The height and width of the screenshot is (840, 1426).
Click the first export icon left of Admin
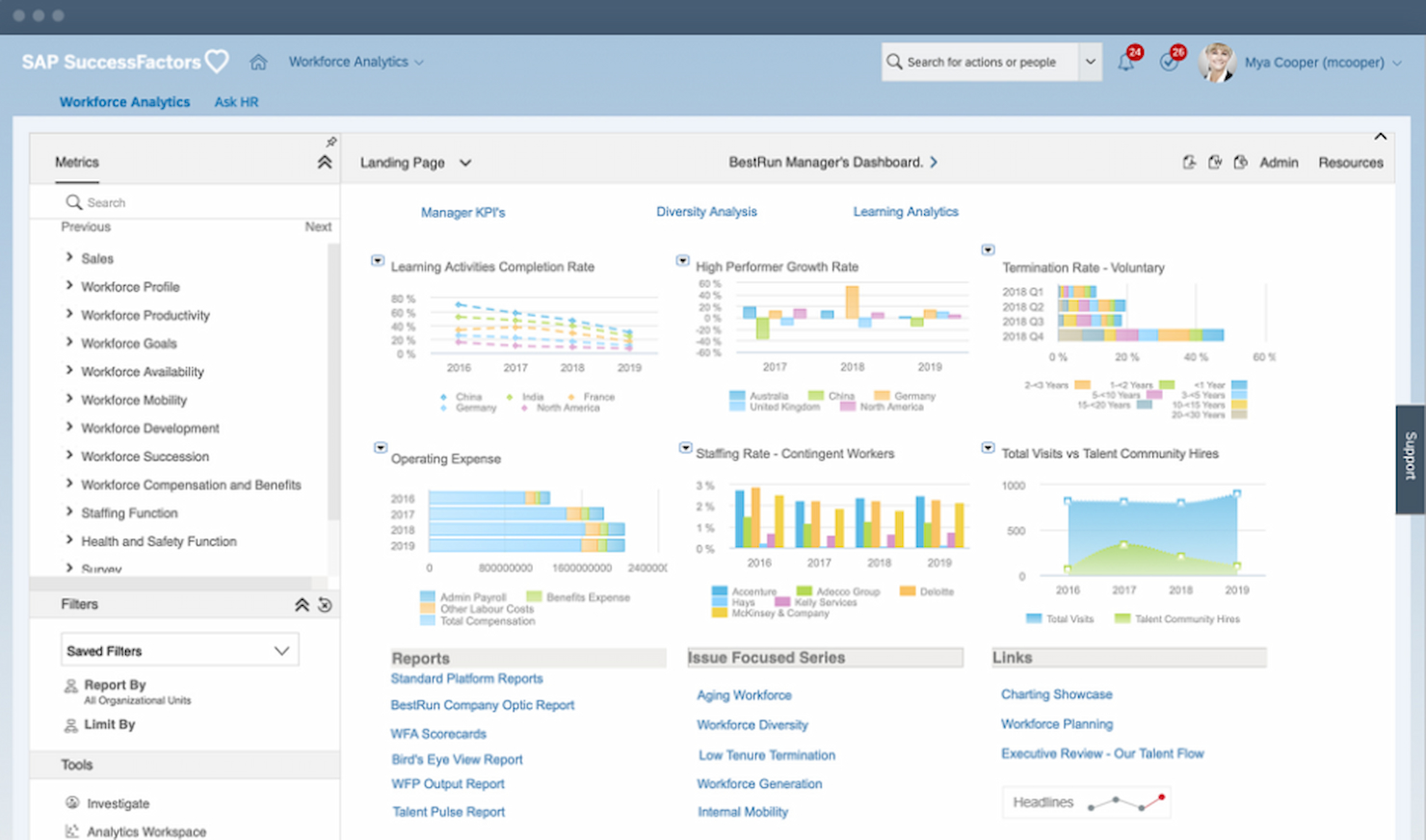[1189, 162]
